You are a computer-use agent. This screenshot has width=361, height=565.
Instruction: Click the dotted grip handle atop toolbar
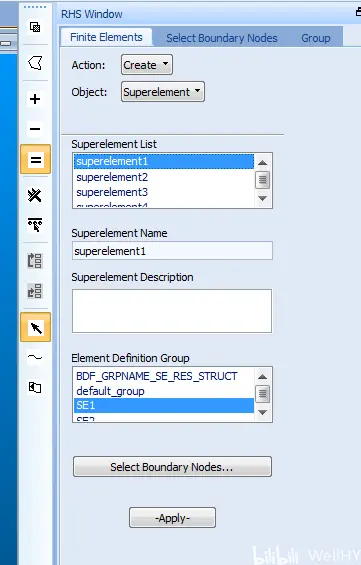[35, 7]
